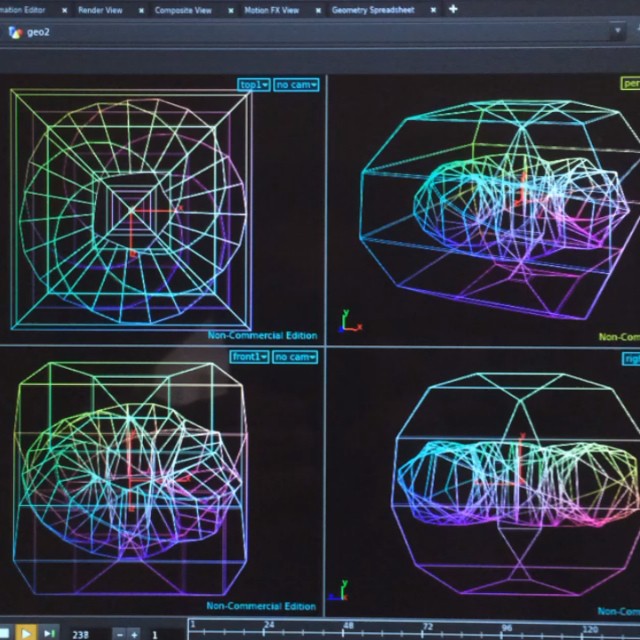Screen dimensions: 640x640
Task: Click frame 48 on the timeline
Action: (348, 630)
